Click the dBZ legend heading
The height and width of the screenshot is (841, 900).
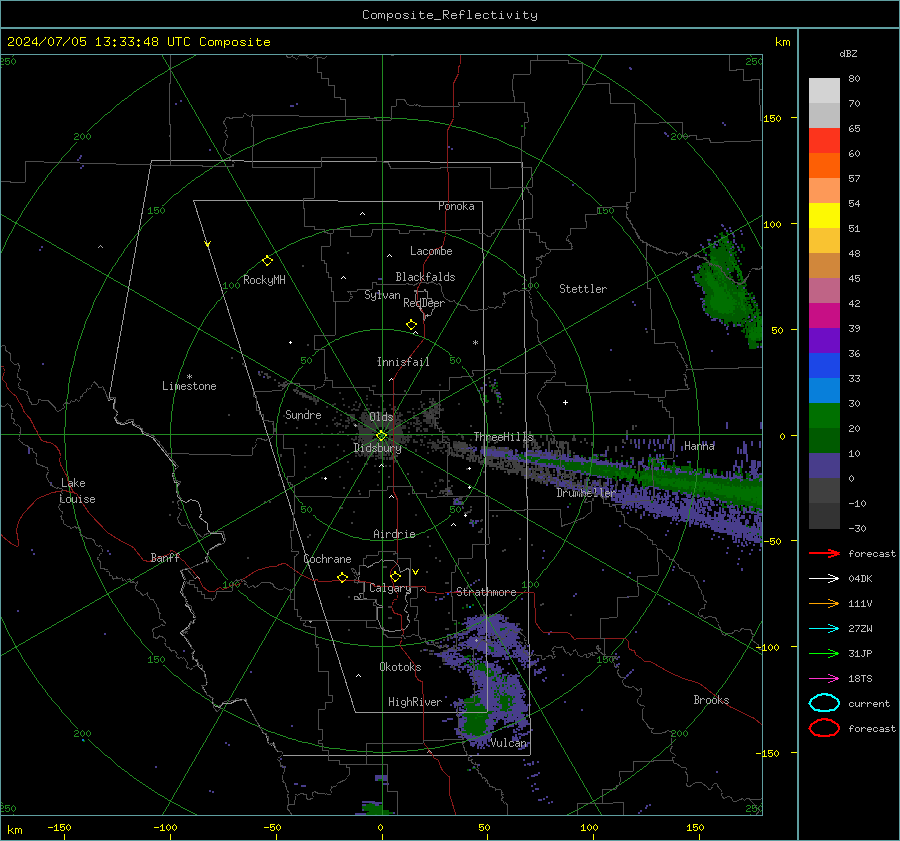point(848,53)
